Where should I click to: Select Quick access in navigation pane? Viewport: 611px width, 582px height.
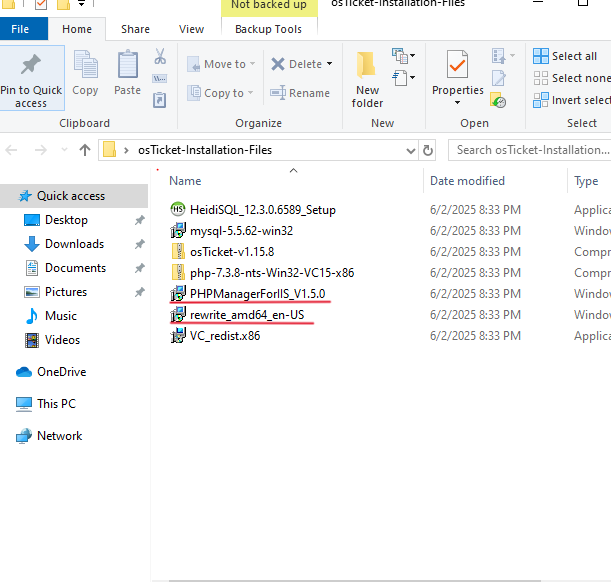point(74,196)
